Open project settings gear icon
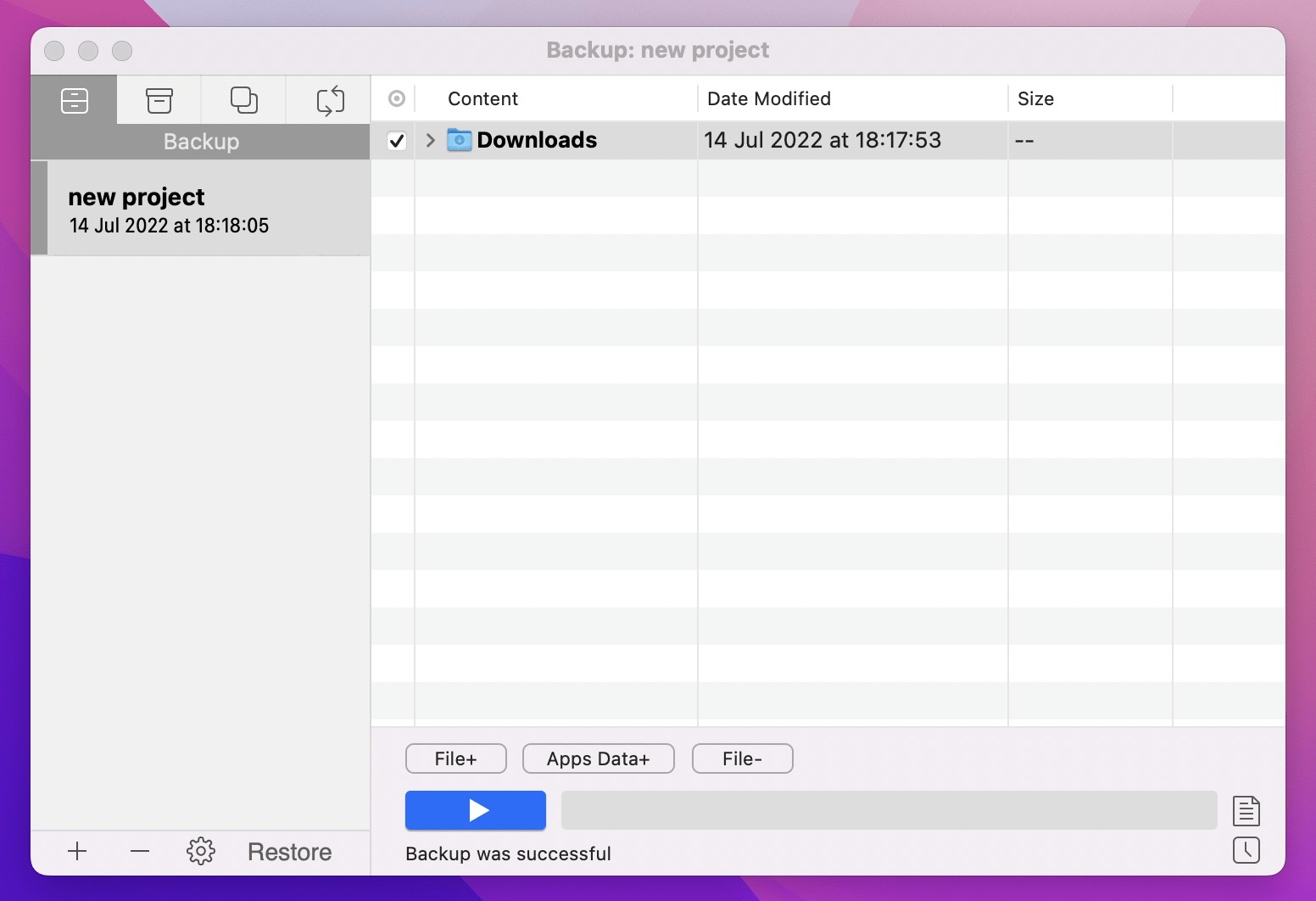1316x901 pixels. [200, 851]
